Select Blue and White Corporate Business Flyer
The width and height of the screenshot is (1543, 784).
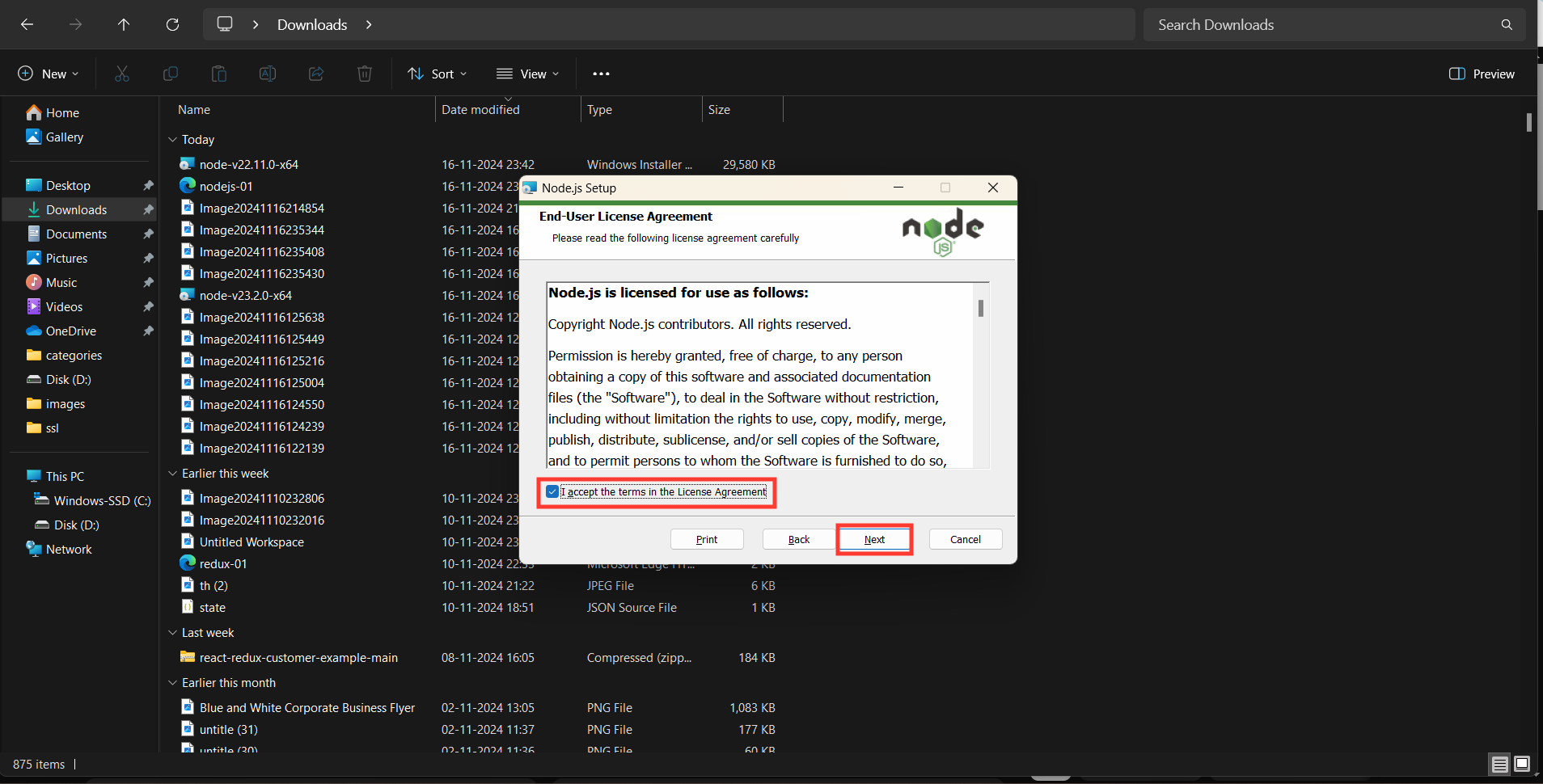(x=307, y=707)
